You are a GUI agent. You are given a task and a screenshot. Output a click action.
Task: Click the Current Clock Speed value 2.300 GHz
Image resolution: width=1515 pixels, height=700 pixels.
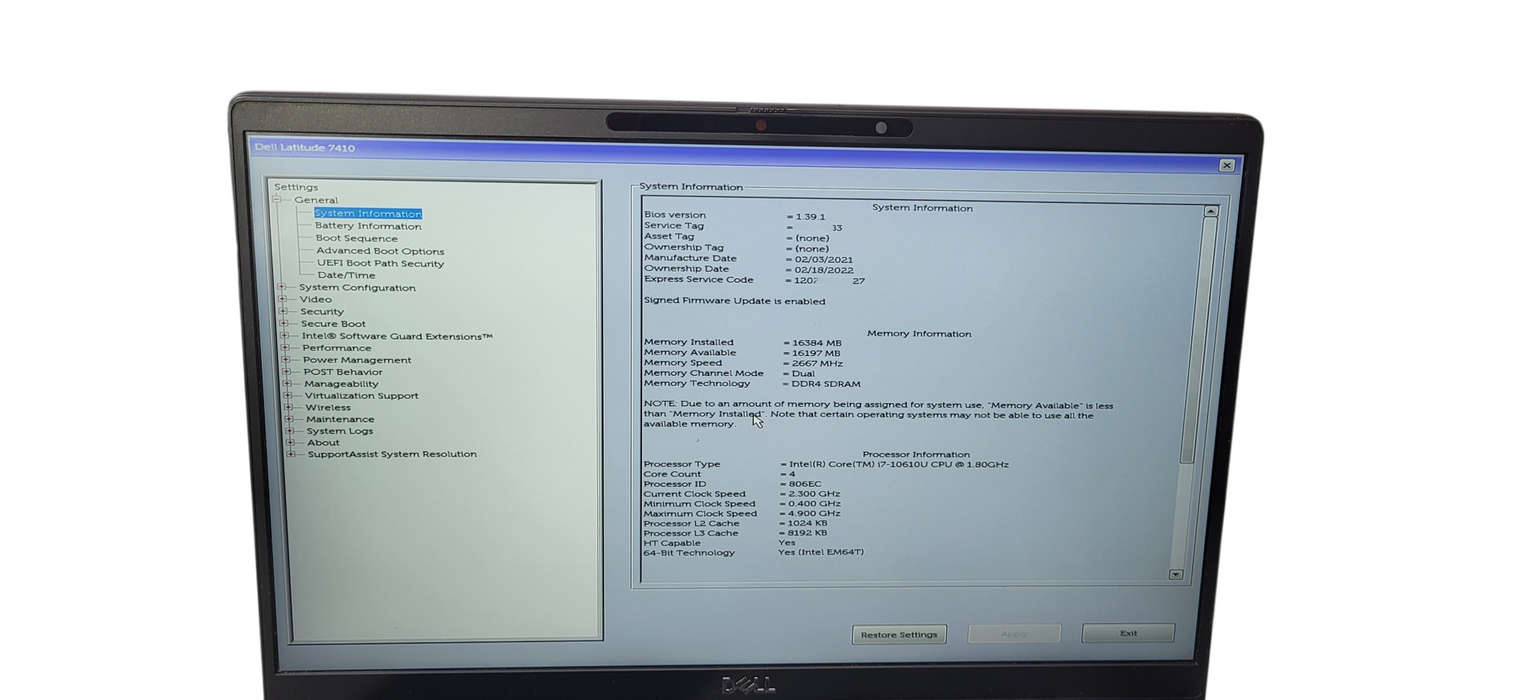pos(814,494)
